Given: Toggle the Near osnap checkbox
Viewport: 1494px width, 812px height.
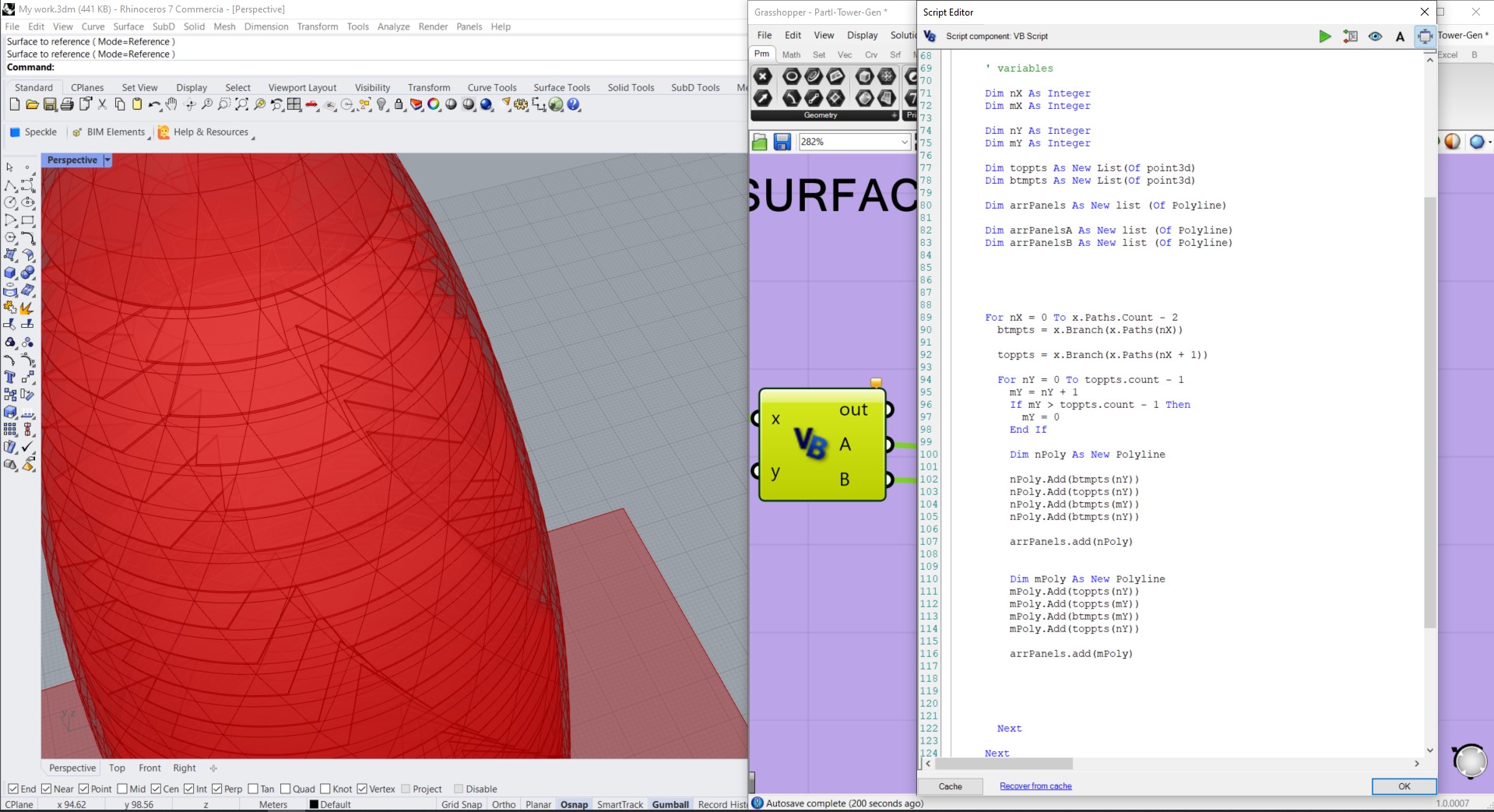Looking at the screenshot, I should (45, 789).
